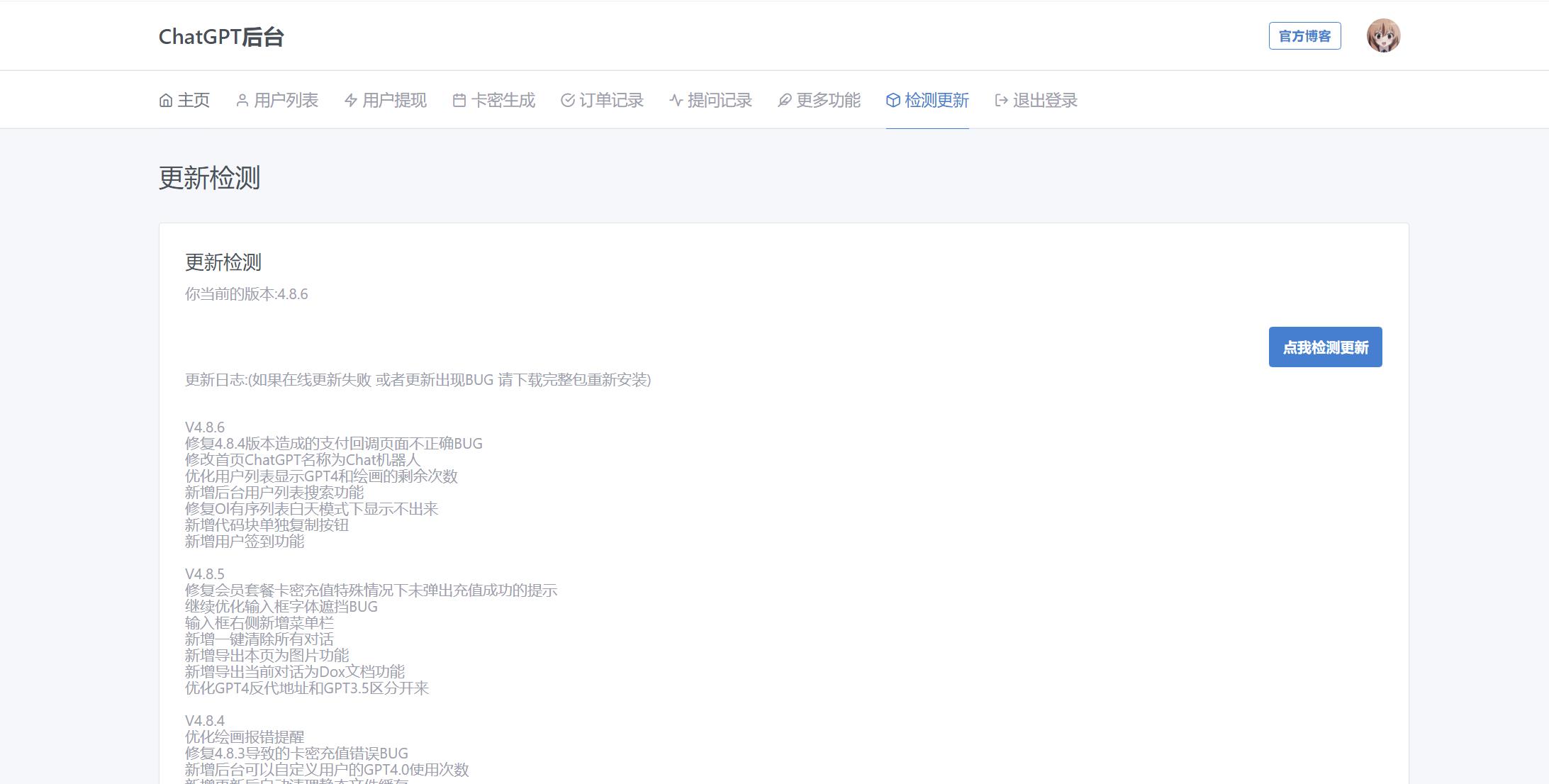
Task: Go to the 主页 tab label
Action: click(x=194, y=101)
